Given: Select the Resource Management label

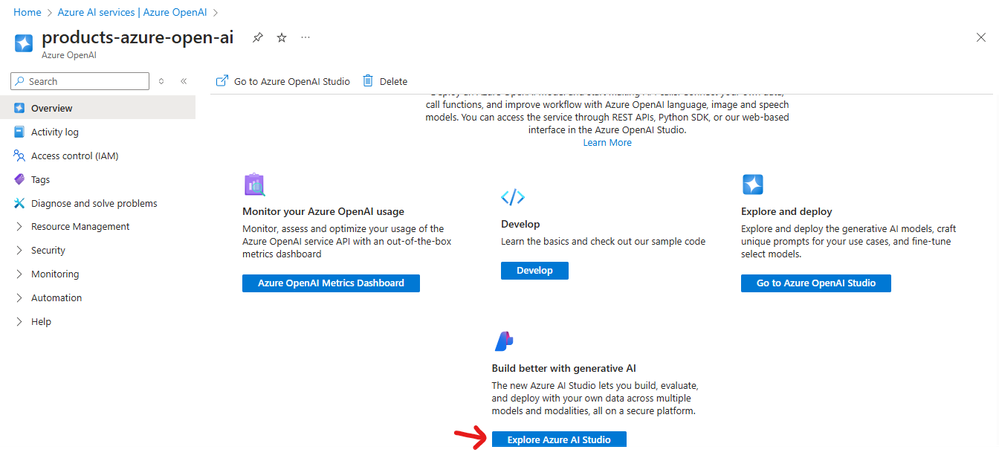Looking at the screenshot, I should click(x=80, y=226).
